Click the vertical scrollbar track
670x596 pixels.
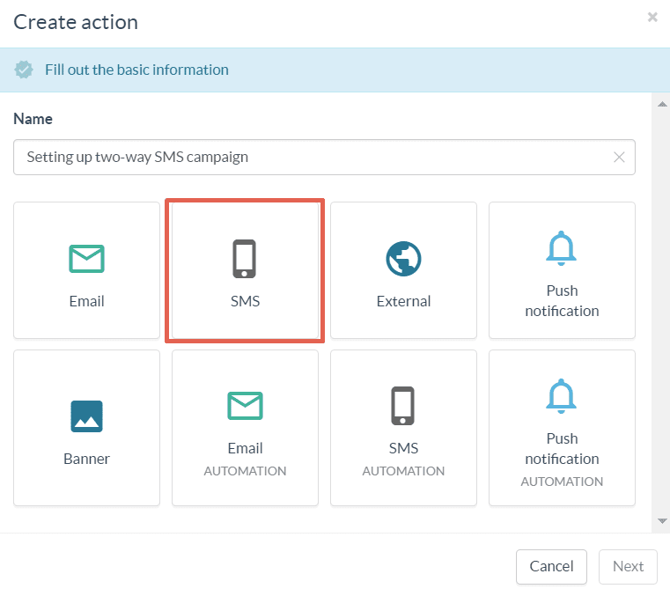(661, 310)
